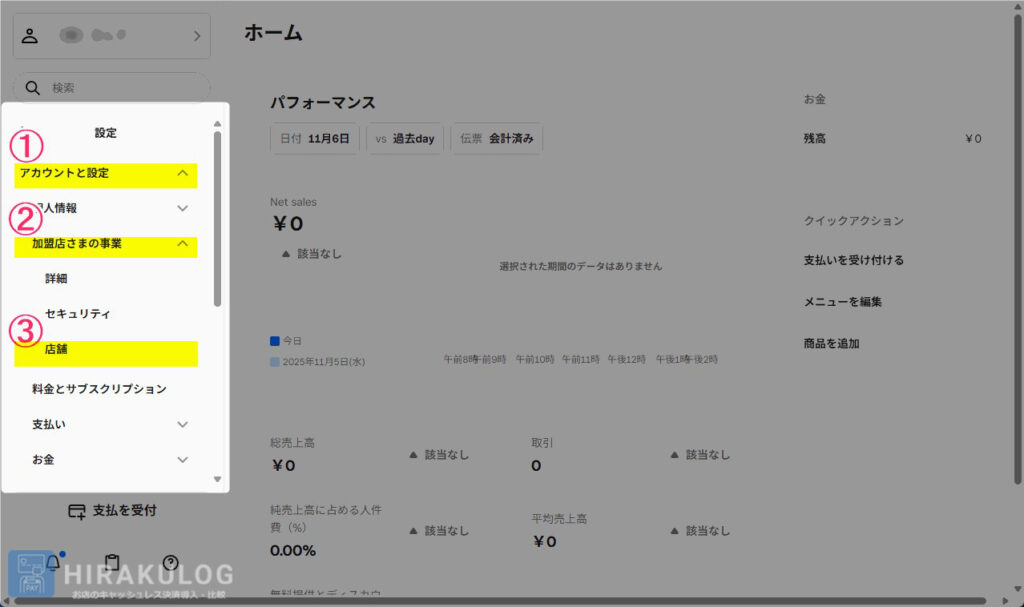Image resolution: width=1024 pixels, height=607 pixels.
Task: Click the arrow beside the account name
Action: pos(196,37)
